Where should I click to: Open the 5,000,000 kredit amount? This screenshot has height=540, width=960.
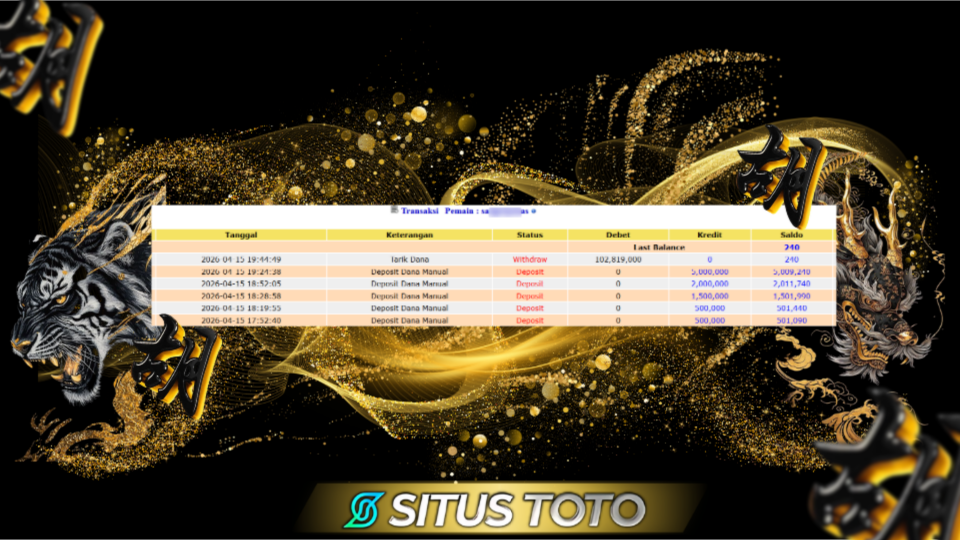click(x=709, y=271)
